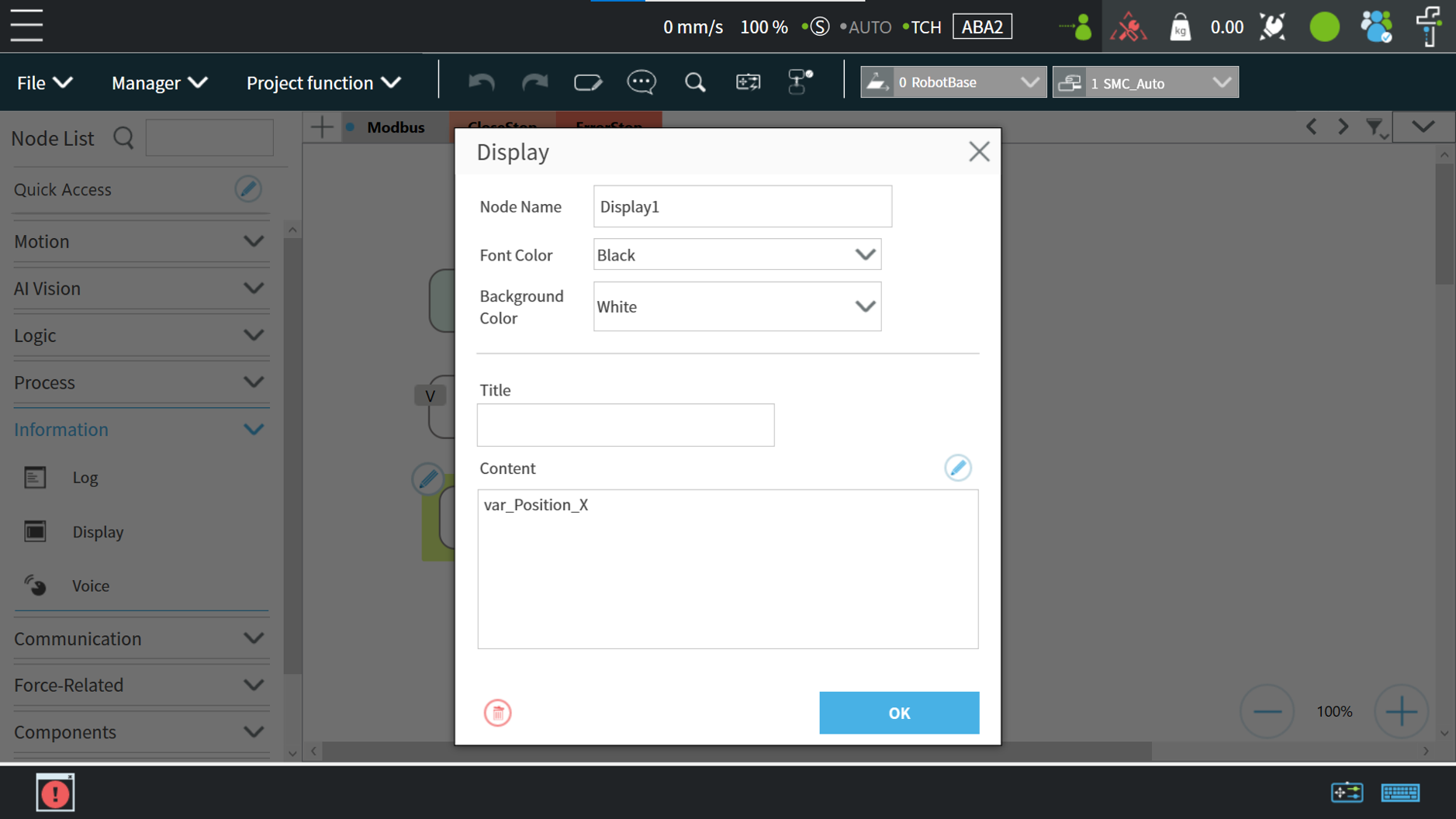Click the comment bubble toolbar icon
Viewport: 1456px width, 819px height.
pyautogui.click(x=641, y=82)
